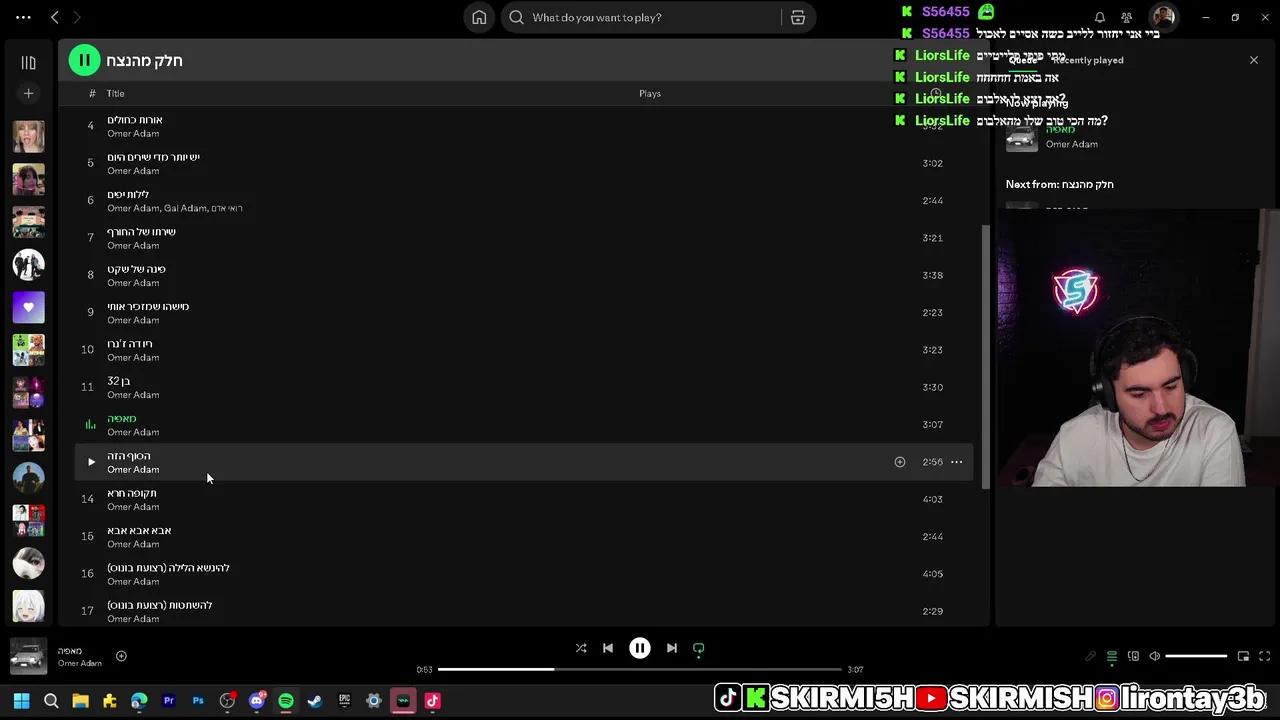The width and height of the screenshot is (1280, 720).
Task: Open more options for the 'הסוף הזה' track
Action: coord(956,462)
